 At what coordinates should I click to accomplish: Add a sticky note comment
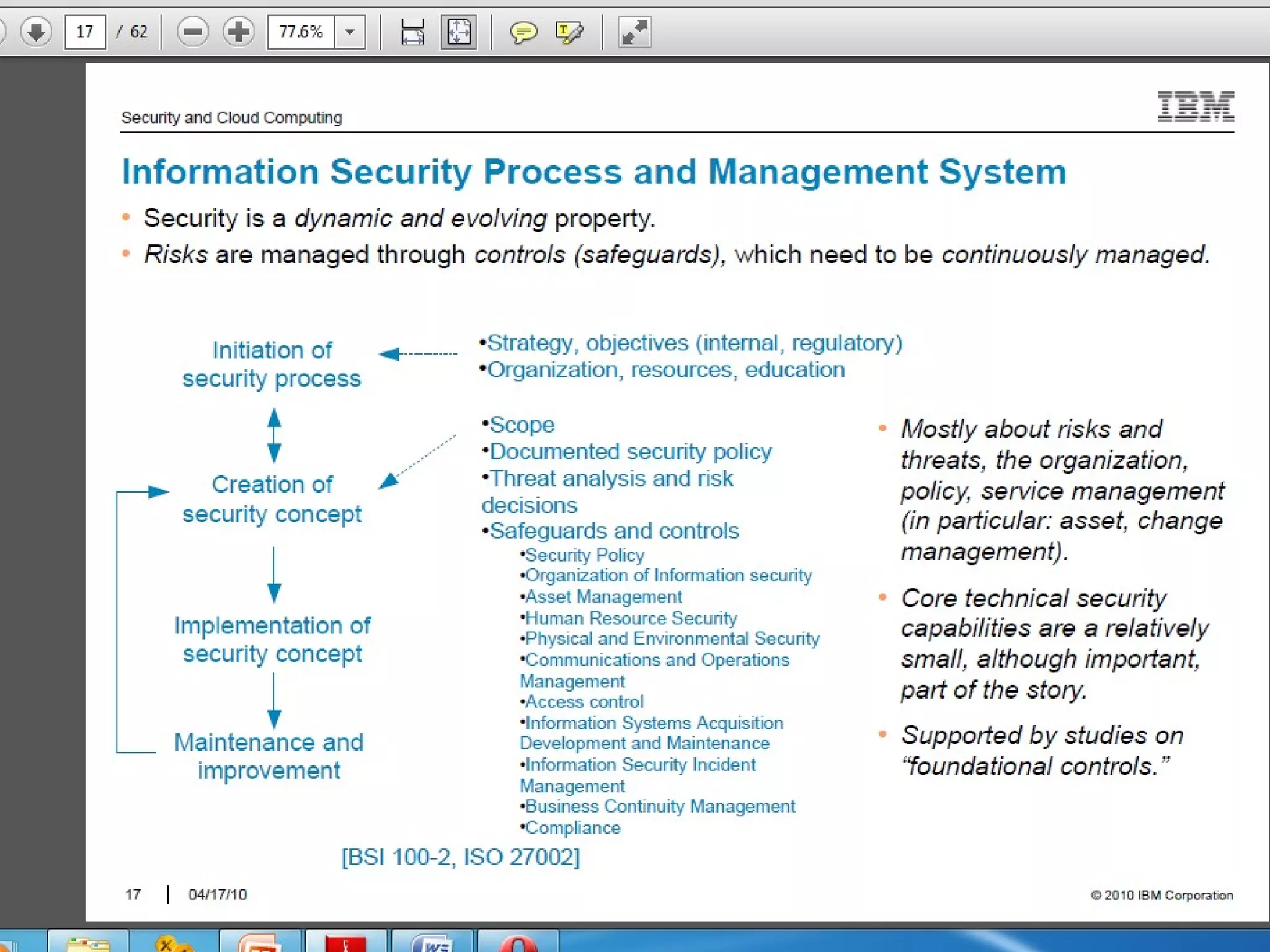pyautogui.click(x=523, y=32)
